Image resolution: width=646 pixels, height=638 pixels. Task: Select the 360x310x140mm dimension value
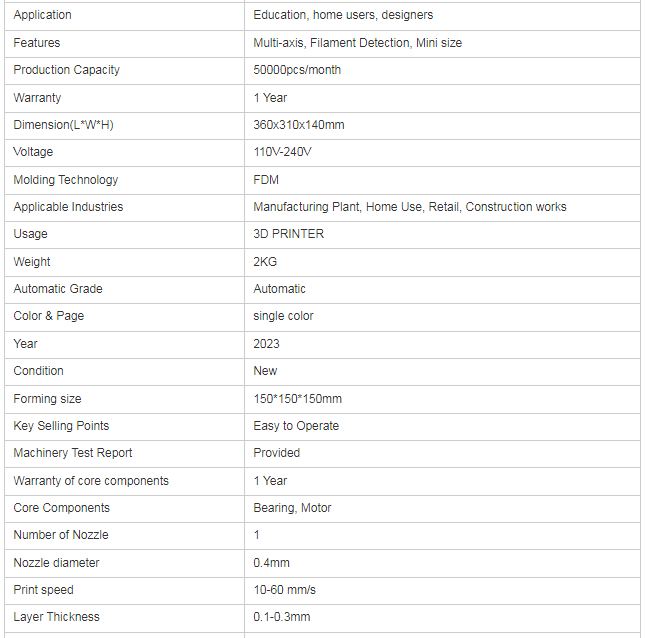[299, 125]
